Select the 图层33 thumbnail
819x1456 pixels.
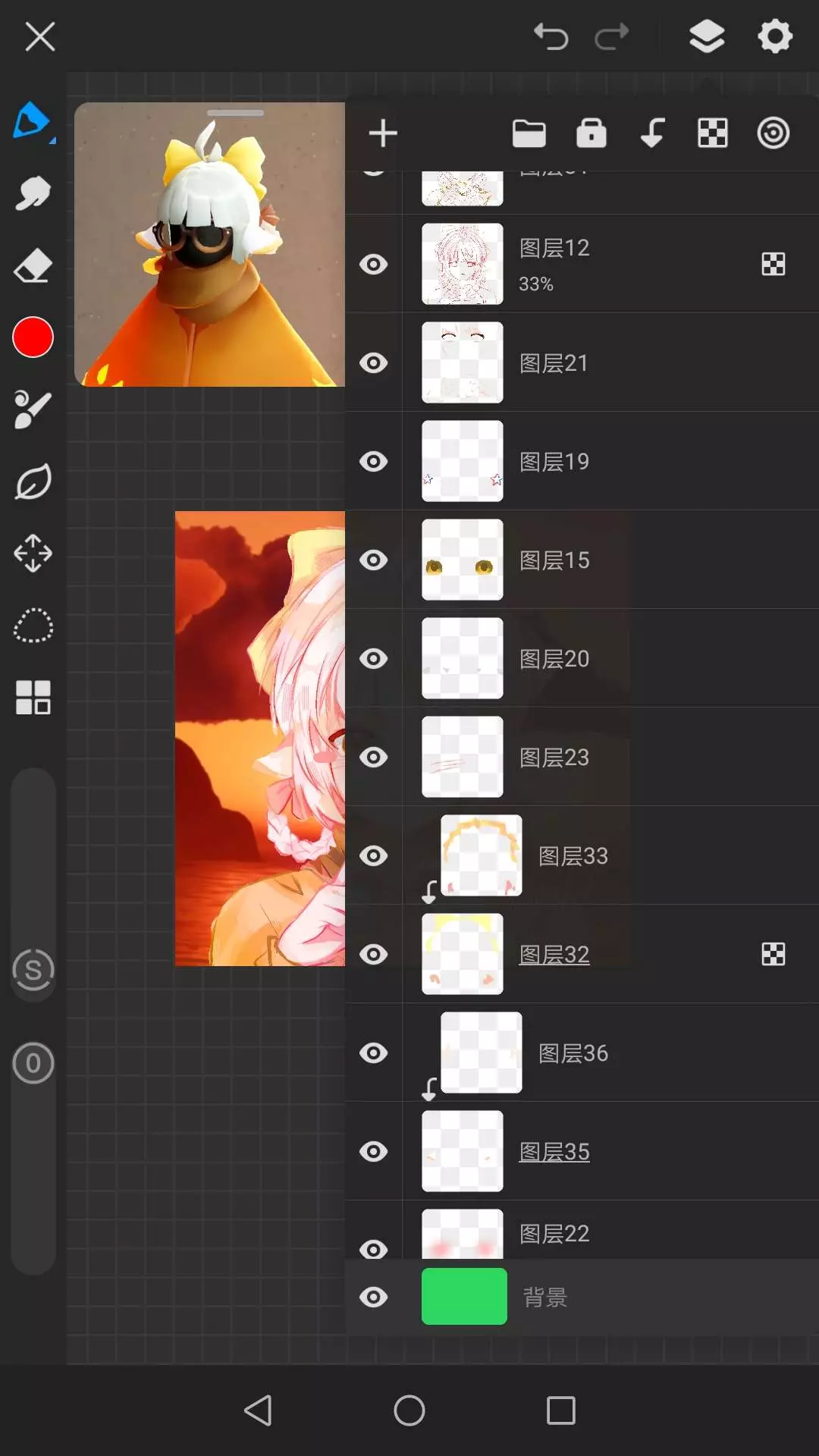point(481,855)
